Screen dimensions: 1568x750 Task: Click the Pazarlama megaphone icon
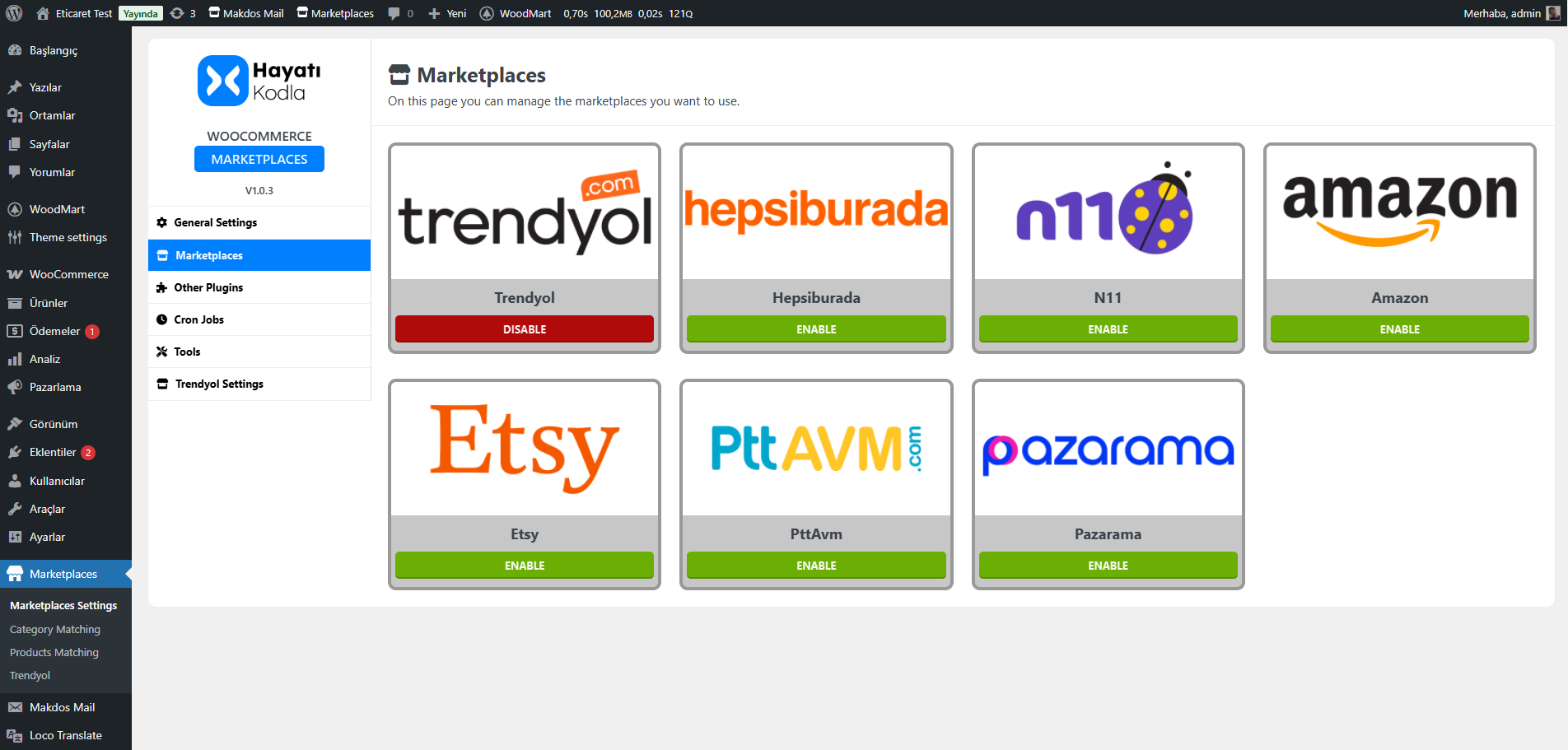point(15,387)
